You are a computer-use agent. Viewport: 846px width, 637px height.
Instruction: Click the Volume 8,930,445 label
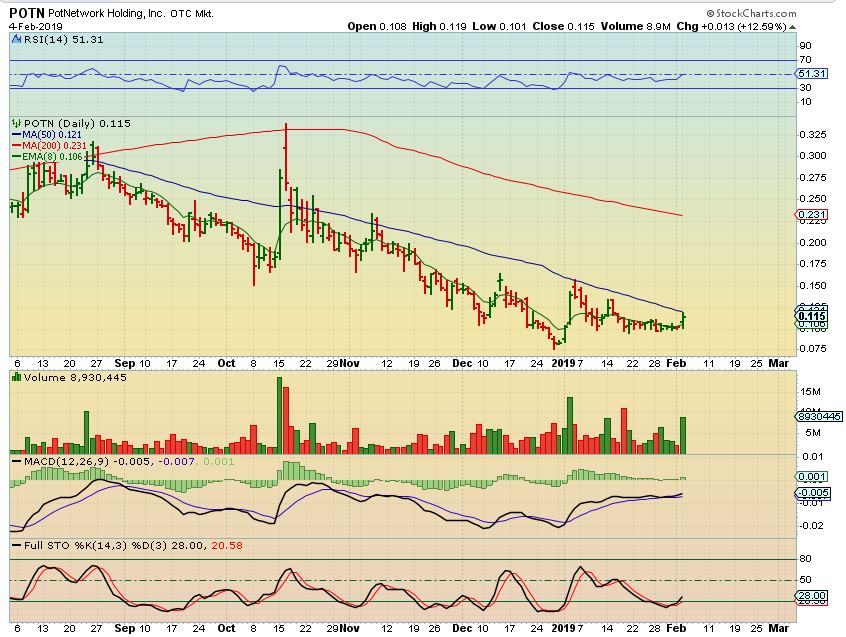click(76, 378)
